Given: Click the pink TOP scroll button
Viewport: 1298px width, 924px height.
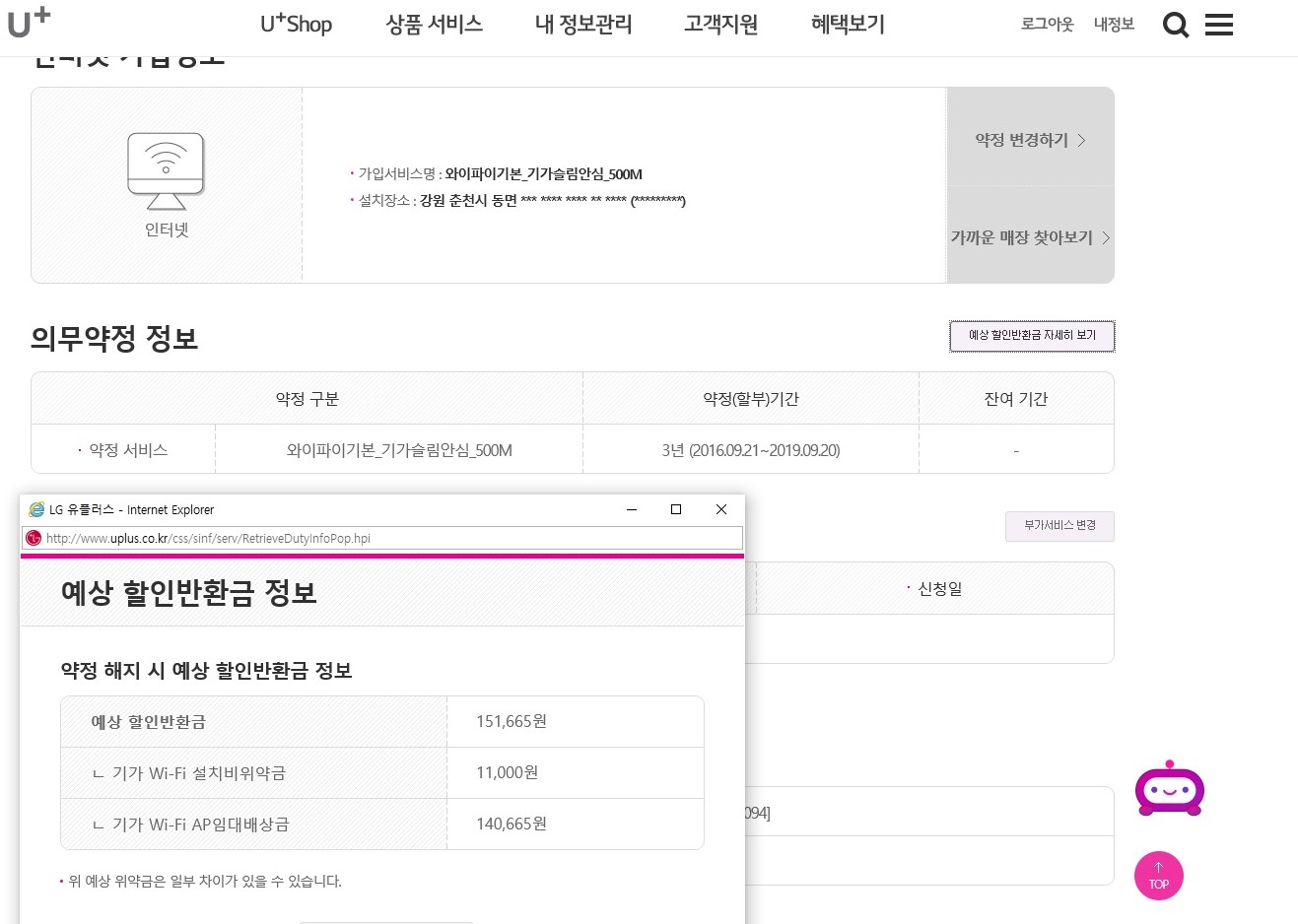Looking at the screenshot, I should [x=1158, y=876].
